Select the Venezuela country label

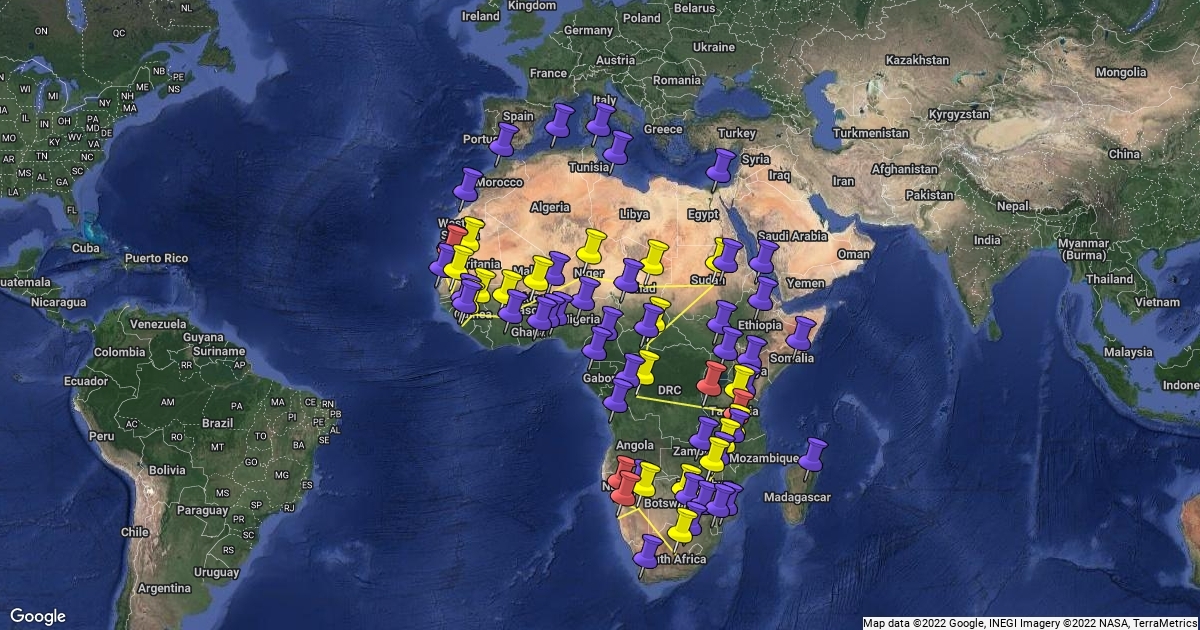tap(157, 324)
